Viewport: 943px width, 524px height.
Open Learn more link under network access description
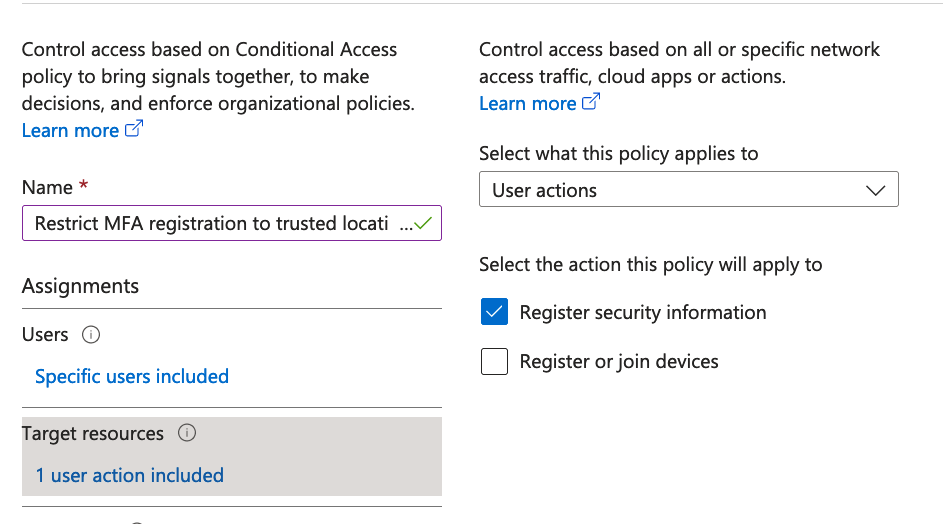(527, 103)
